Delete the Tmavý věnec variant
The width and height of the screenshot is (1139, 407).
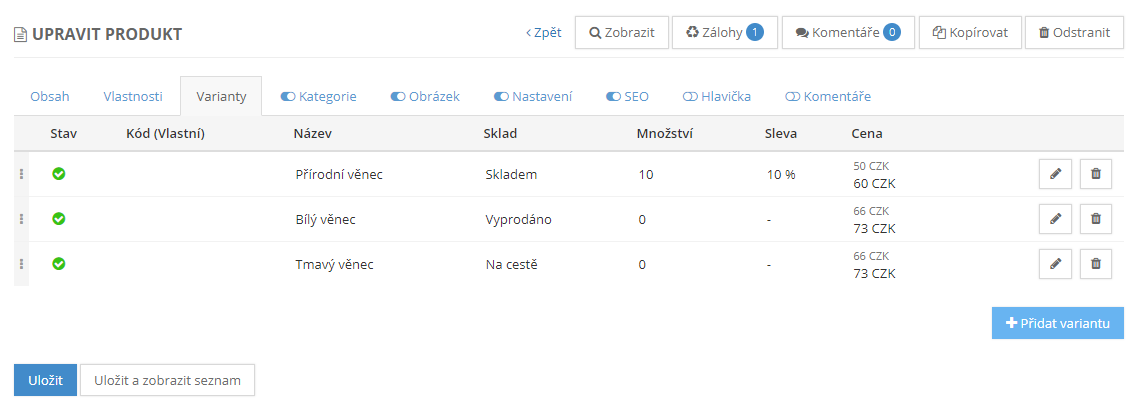1095,264
